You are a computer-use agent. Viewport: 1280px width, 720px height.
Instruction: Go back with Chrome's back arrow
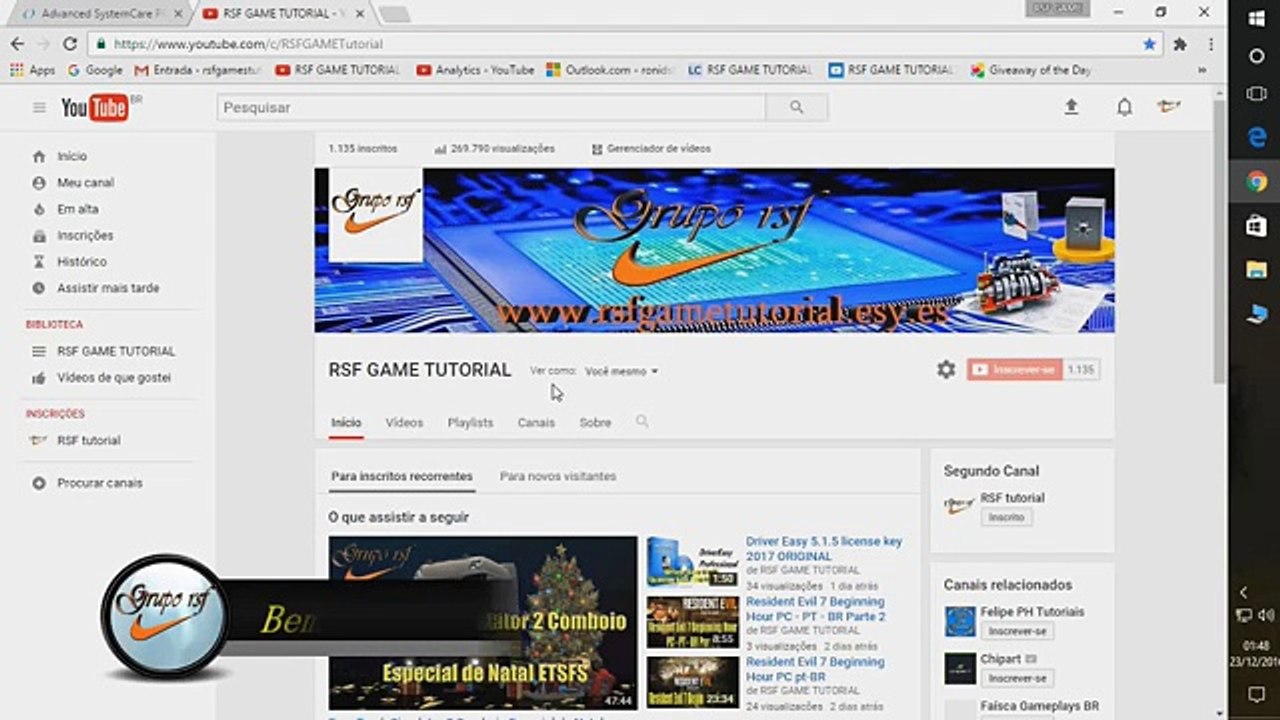click(x=17, y=44)
